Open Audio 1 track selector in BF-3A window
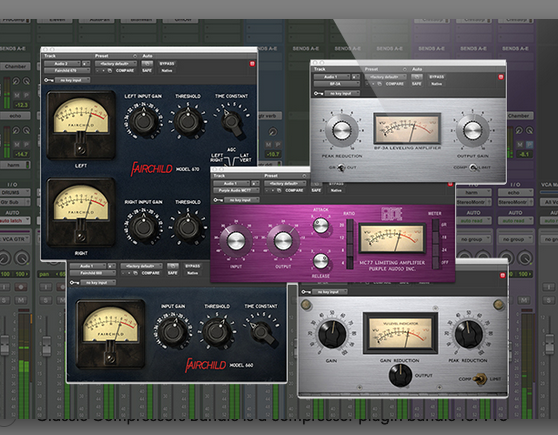 pyautogui.click(x=332, y=77)
